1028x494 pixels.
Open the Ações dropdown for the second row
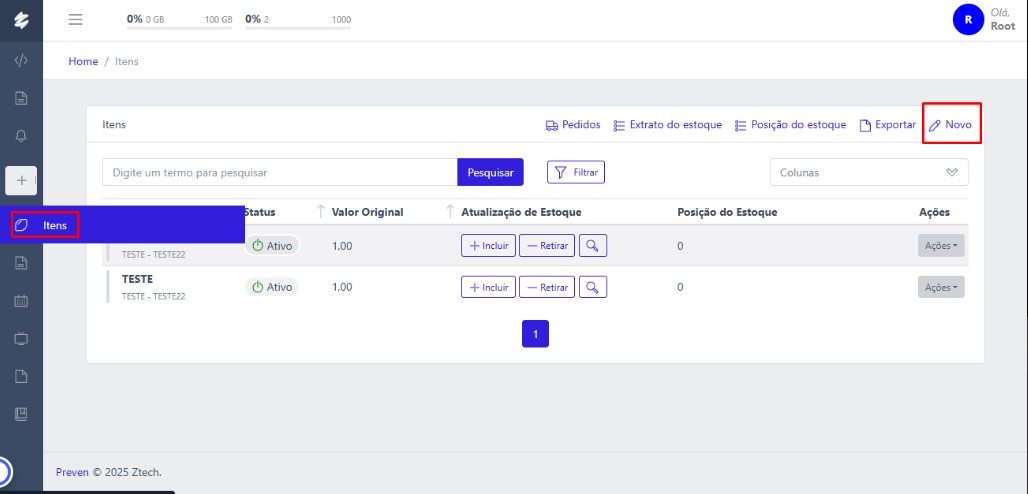(x=940, y=287)
